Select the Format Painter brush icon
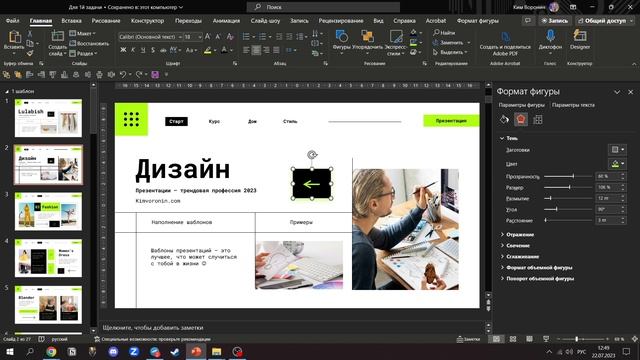Image resolution: width=640 pixels, height=360 pixels. (30, 53)
